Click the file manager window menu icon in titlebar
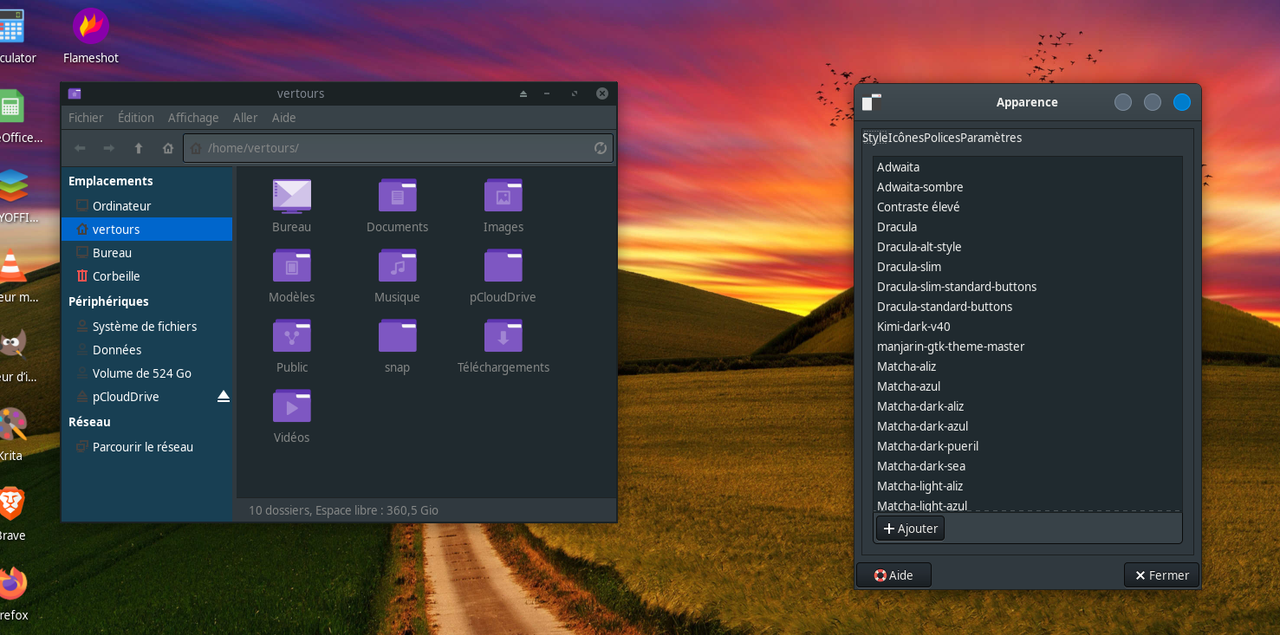This screenshot has height=635, width=1280. pyautogui.click(x=75, y=93)
